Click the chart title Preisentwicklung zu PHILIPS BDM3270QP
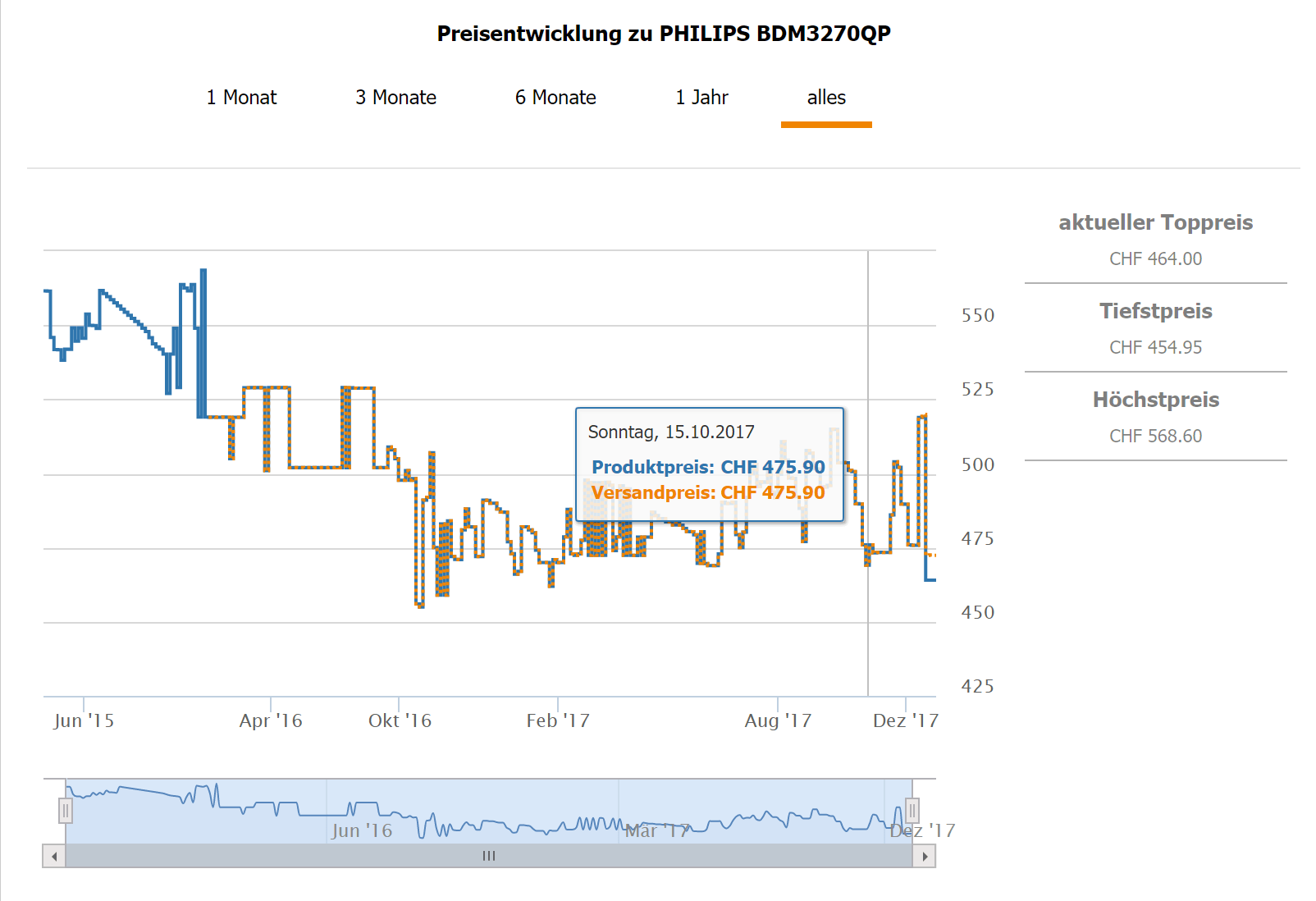 (x=664, y=34)
